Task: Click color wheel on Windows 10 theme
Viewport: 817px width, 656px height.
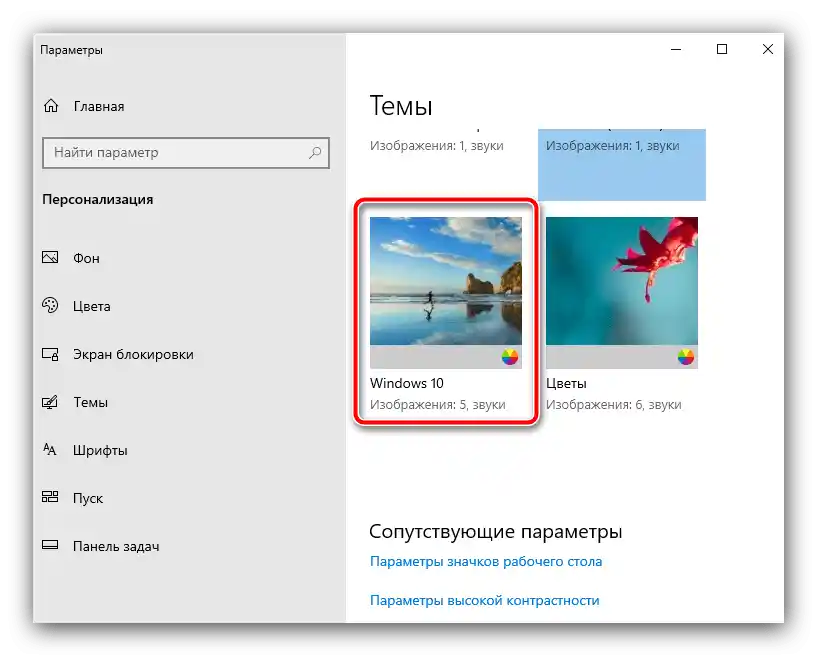Action: tap(510, 357)
